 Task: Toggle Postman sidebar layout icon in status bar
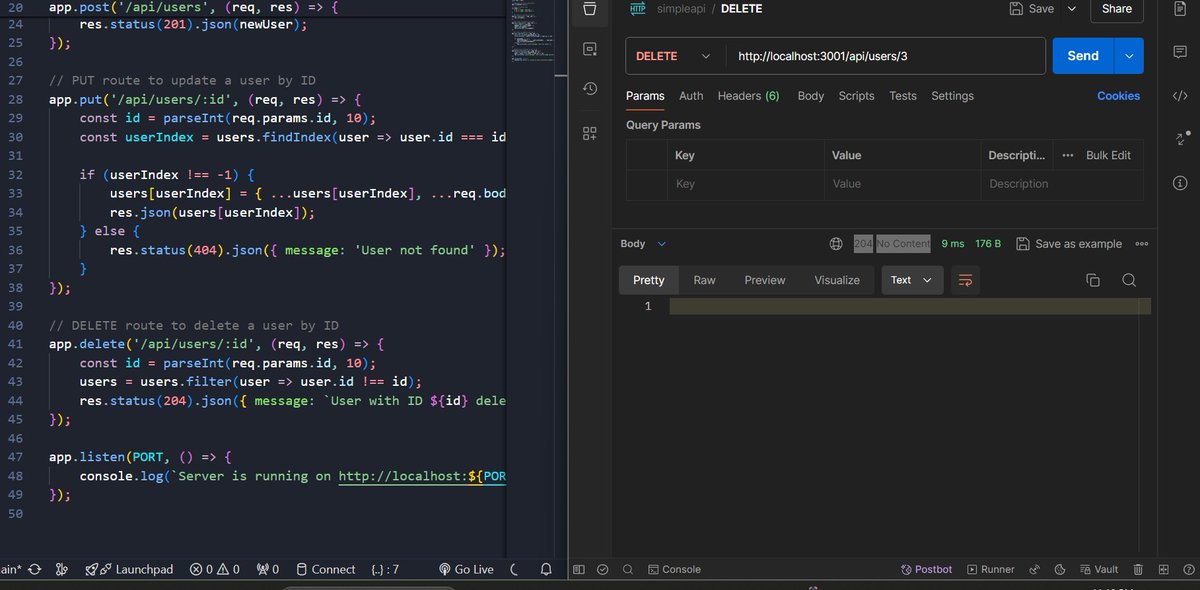(578, 569)
